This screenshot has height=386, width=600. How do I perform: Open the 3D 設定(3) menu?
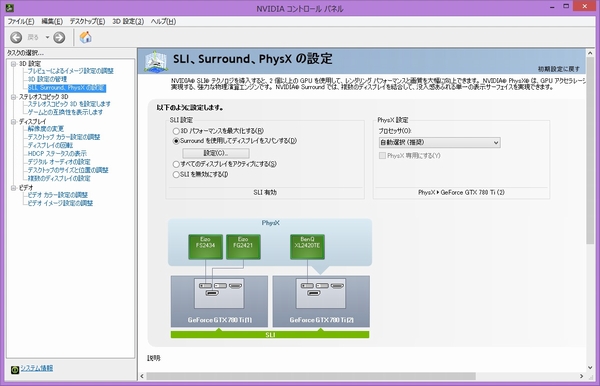[x=128, y=21]
